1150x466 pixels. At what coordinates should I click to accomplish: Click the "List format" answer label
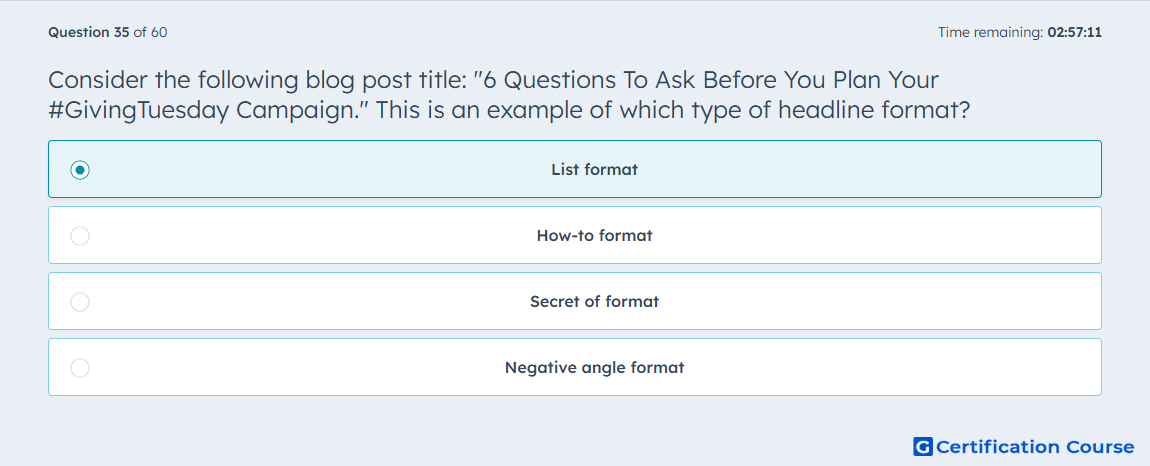595,170
